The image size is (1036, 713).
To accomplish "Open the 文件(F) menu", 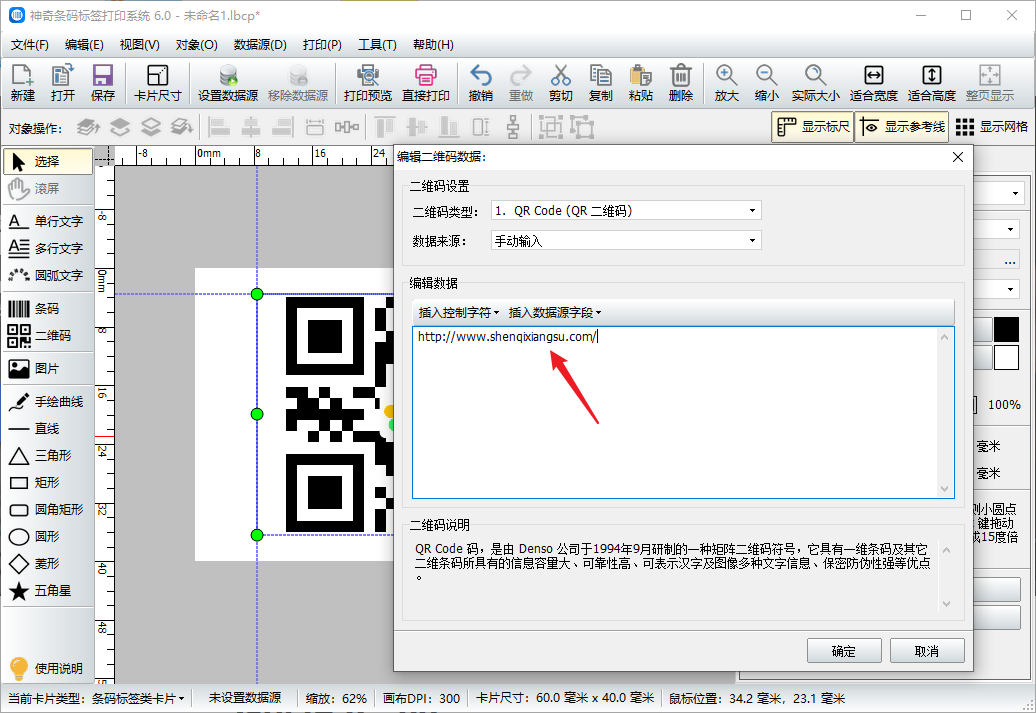I will (x=30, y=45).
